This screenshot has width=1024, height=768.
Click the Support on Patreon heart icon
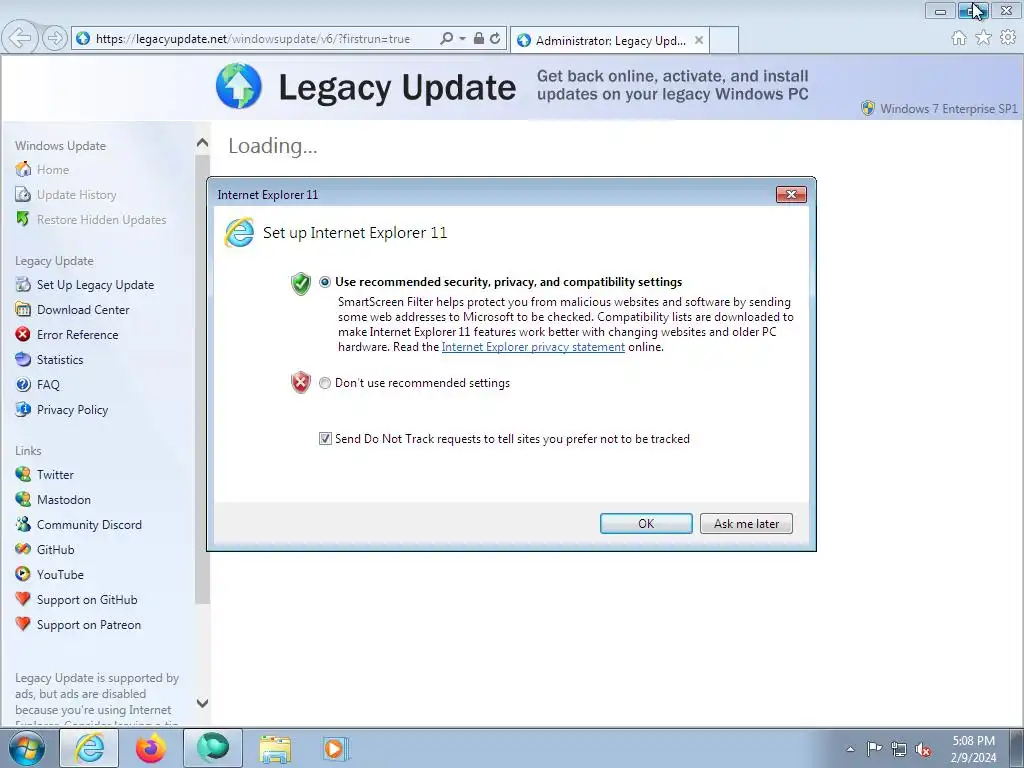23,624
